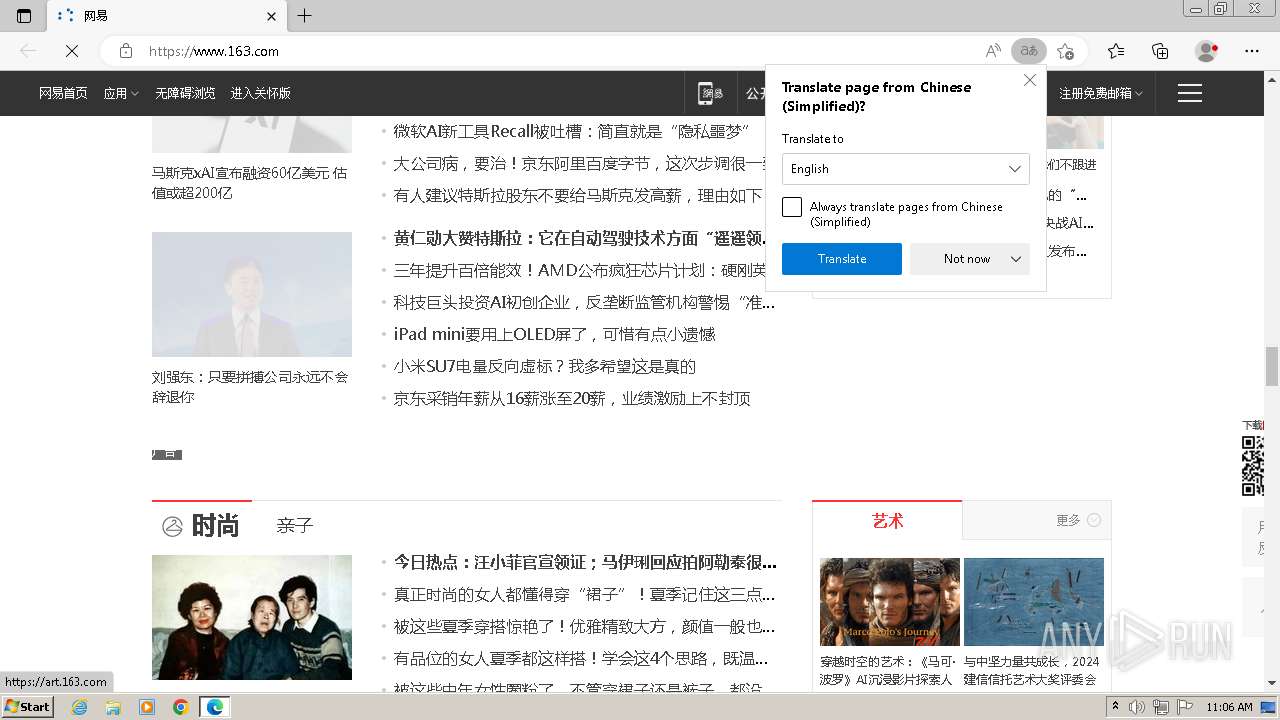Open 刘强东：只要拼搏公司永远不会辞退你 caption
Screen dimensions: 1280x720
[x=250, y=387]
